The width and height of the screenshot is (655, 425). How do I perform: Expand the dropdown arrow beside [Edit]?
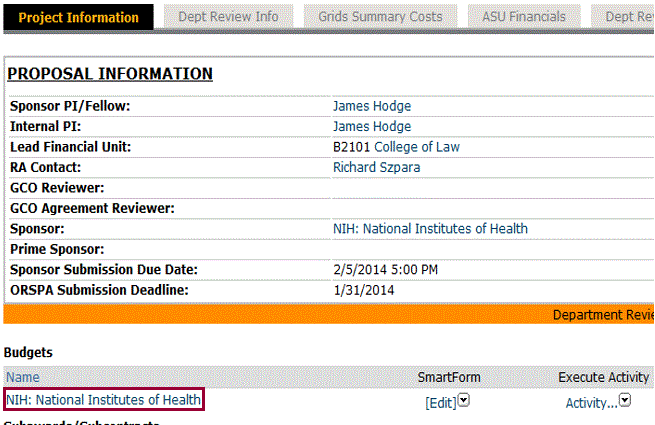click(464, 402)
